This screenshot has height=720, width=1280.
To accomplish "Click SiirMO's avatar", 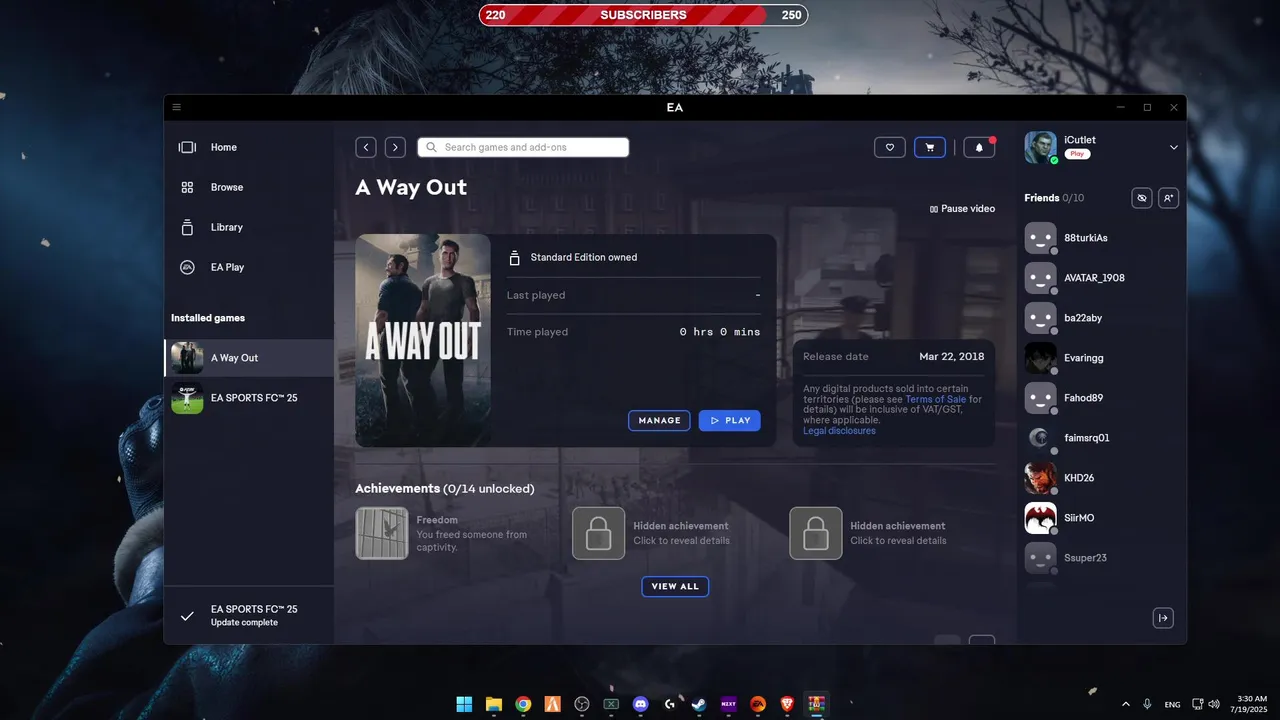I will pos(1040,518).
